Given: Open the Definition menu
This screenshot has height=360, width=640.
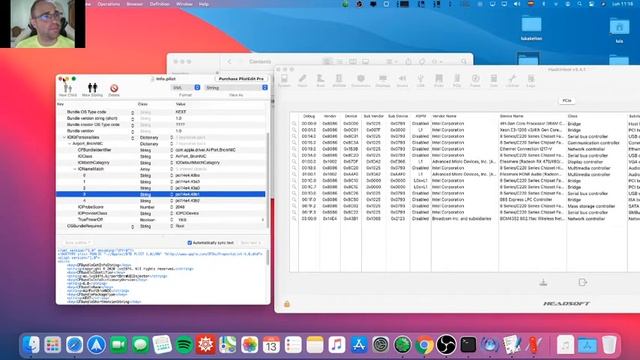Looking at the screenshot, I should (160, 4).
